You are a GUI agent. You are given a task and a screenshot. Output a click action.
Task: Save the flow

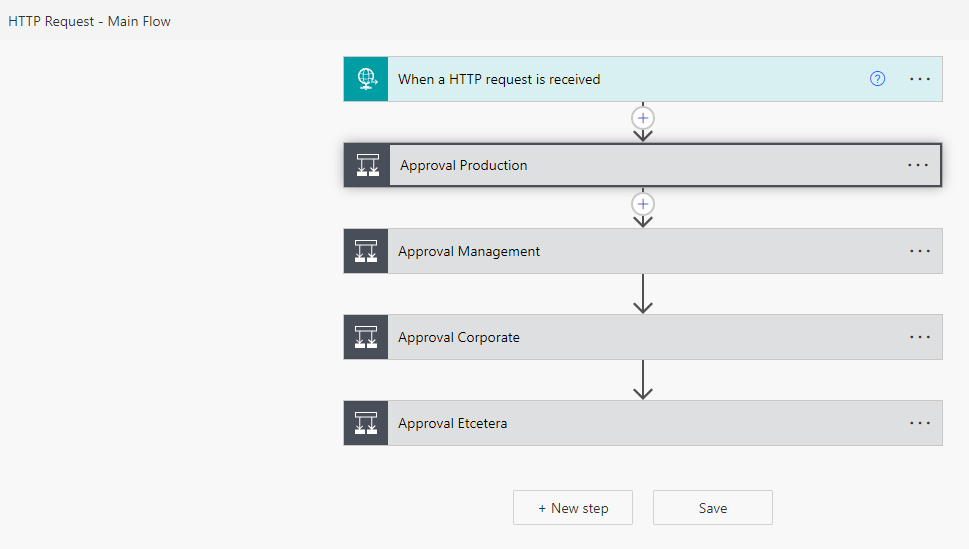click(713, 508)
